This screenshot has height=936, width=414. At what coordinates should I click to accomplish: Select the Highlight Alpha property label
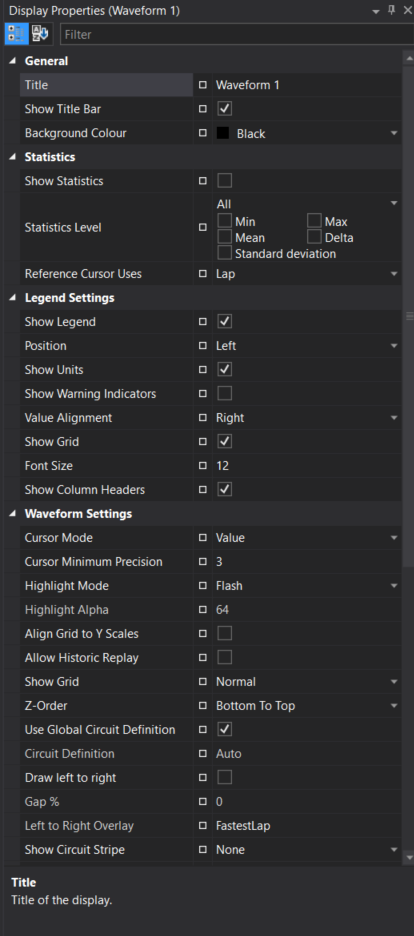click(x=67, y=609)
